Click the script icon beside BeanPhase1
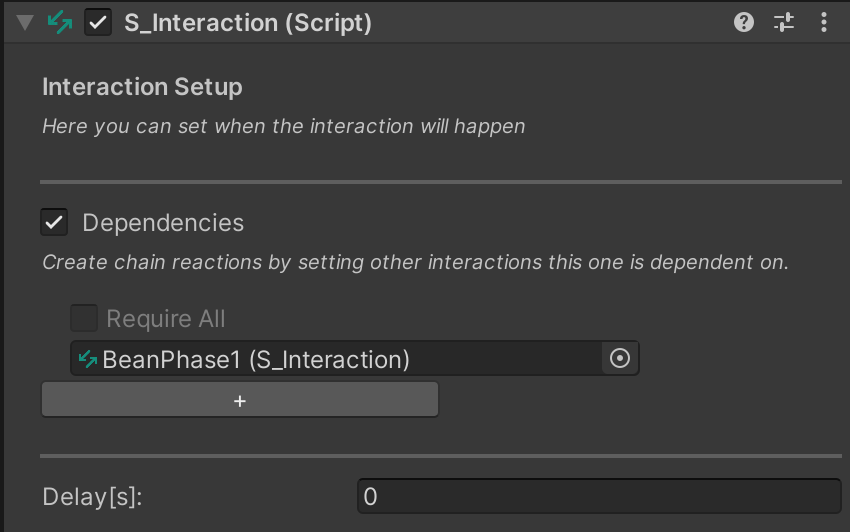Image resolution: width=850 pixels, height=532 pixels. pos(88,359)
